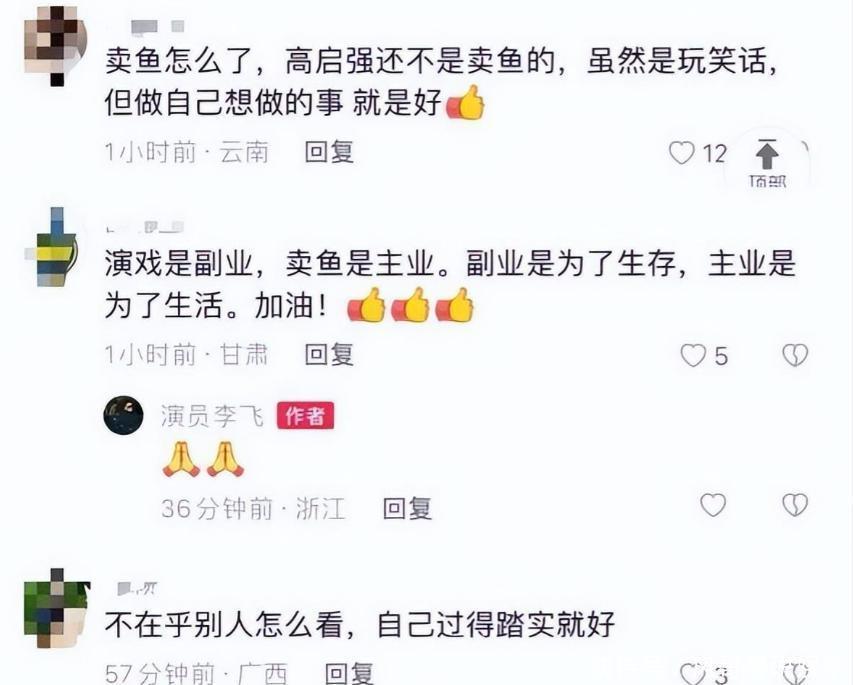Dislike the author's reply from Zhejiang
853x685 pixels.
tap(795, 505)
